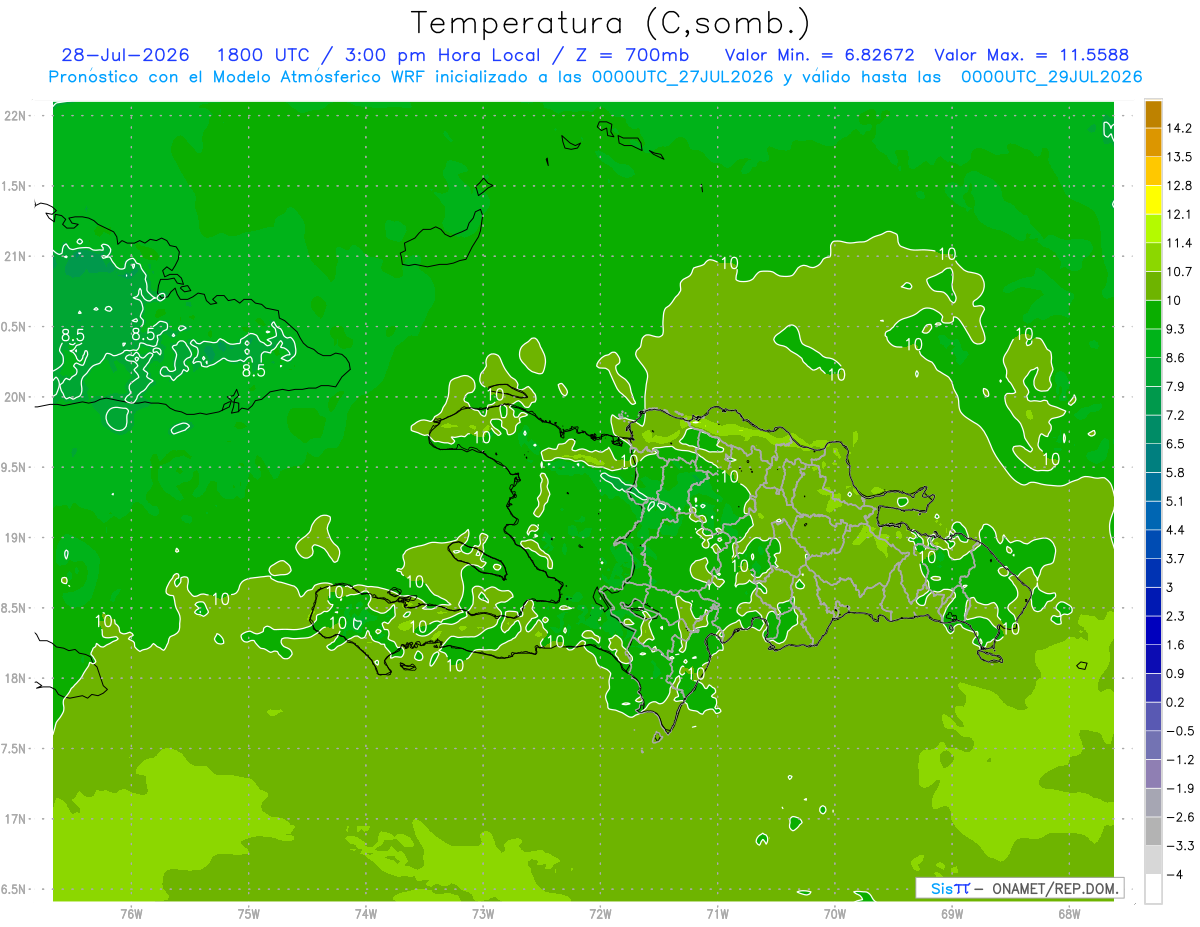Click the '1800 UTC' time label
Image resolution: width=1200 pixels, height=927 pixels.
pos(261,55)
